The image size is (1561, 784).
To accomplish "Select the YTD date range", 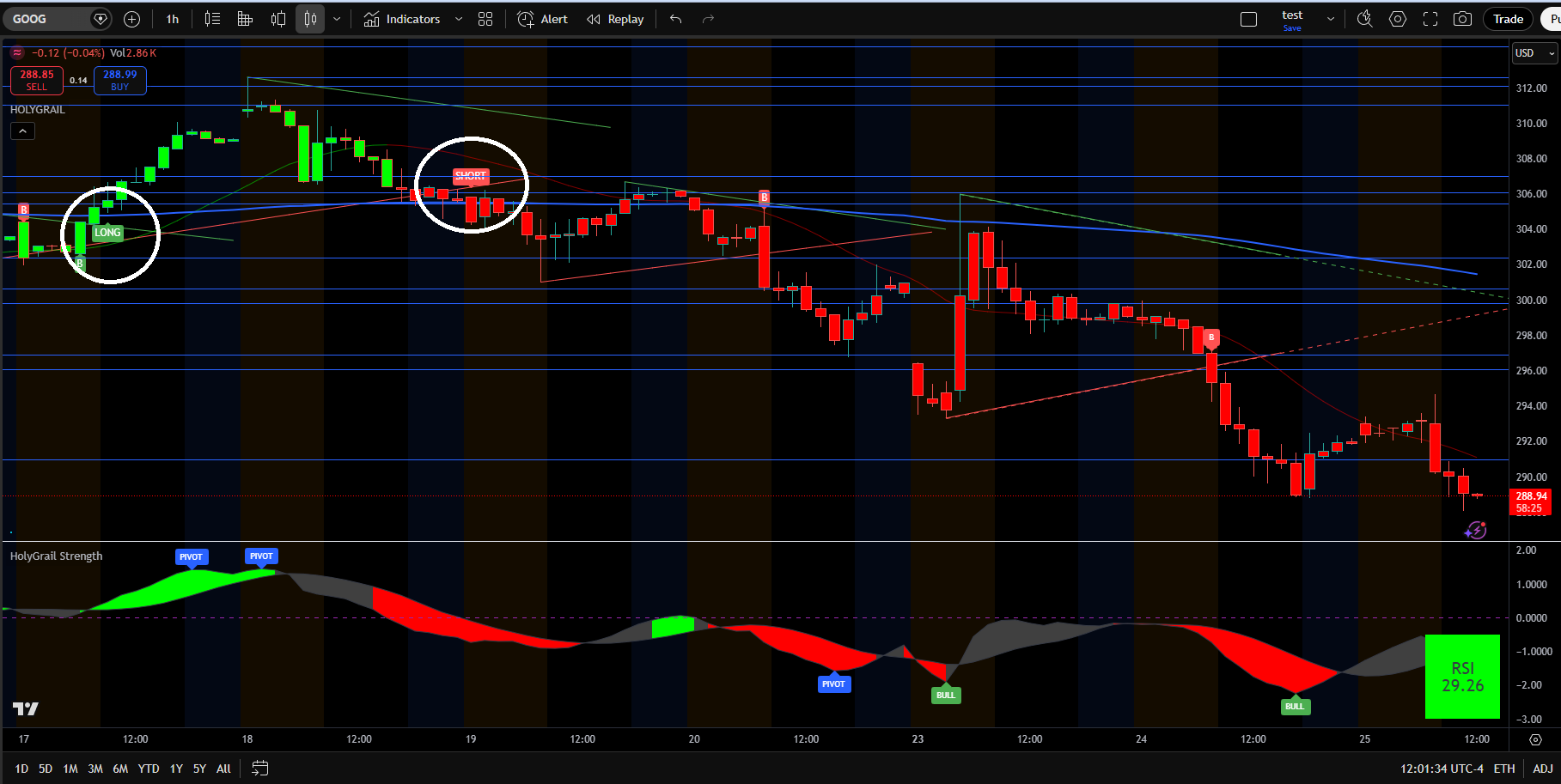I will tap(149, 769).
